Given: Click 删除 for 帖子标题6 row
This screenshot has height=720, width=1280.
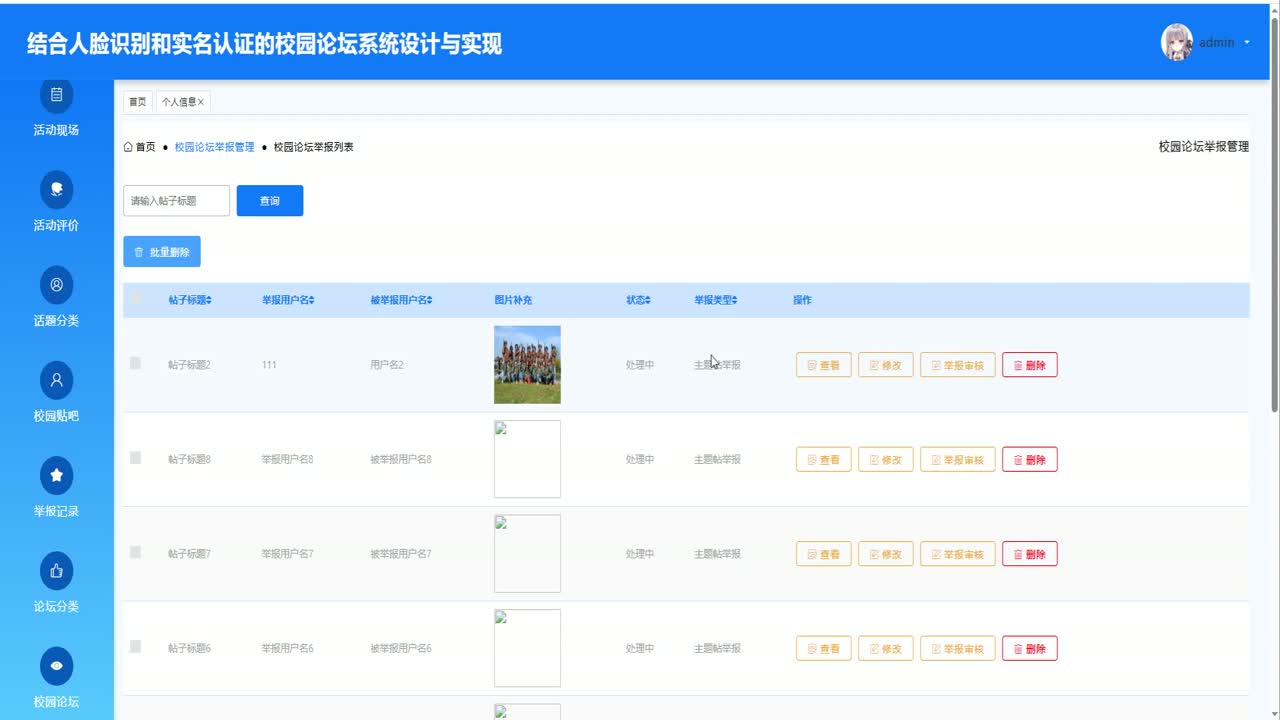Looking at the screenshot, I should [x=1030, y=648].
